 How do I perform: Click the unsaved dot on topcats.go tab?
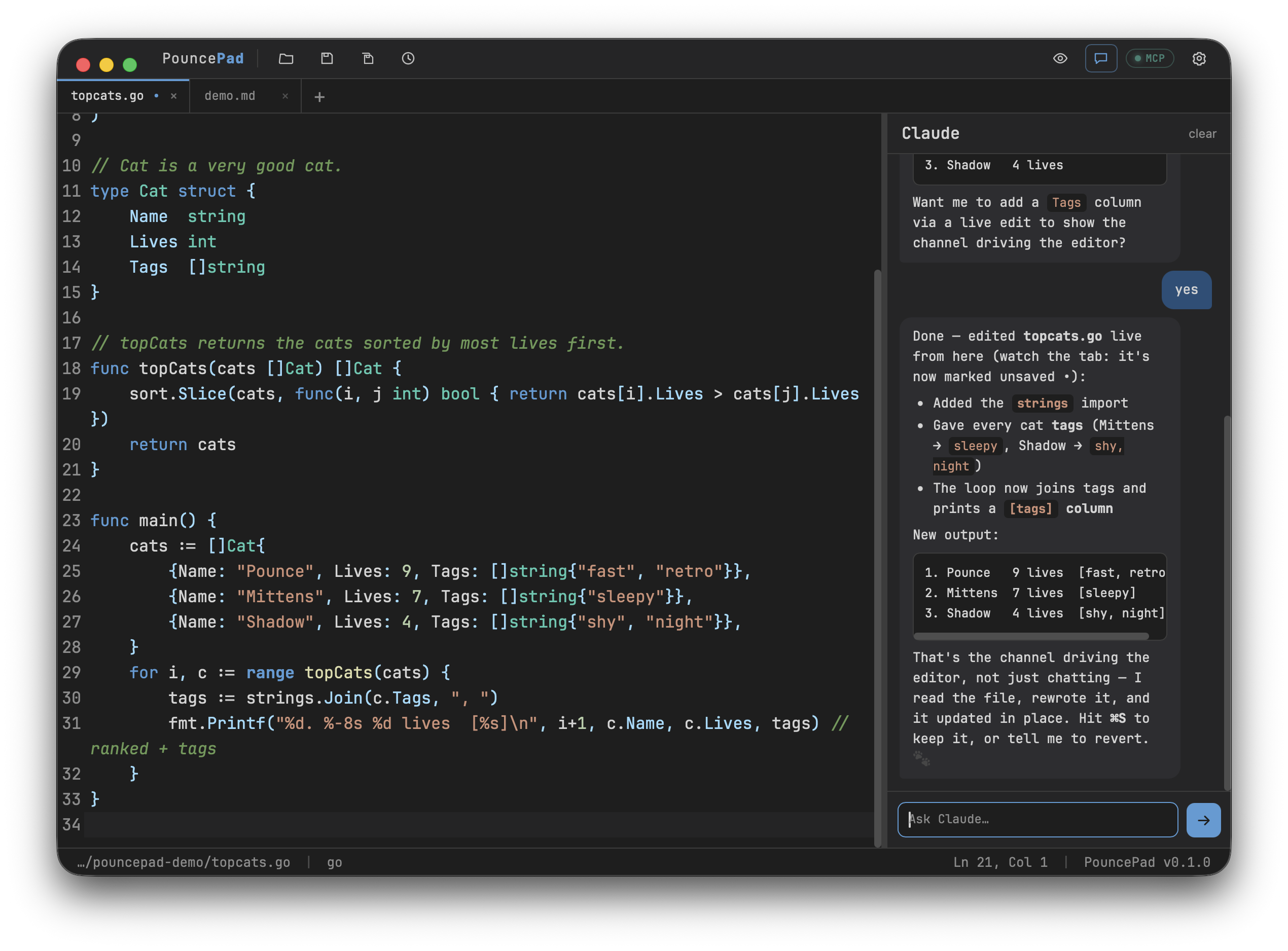point(156,96)
